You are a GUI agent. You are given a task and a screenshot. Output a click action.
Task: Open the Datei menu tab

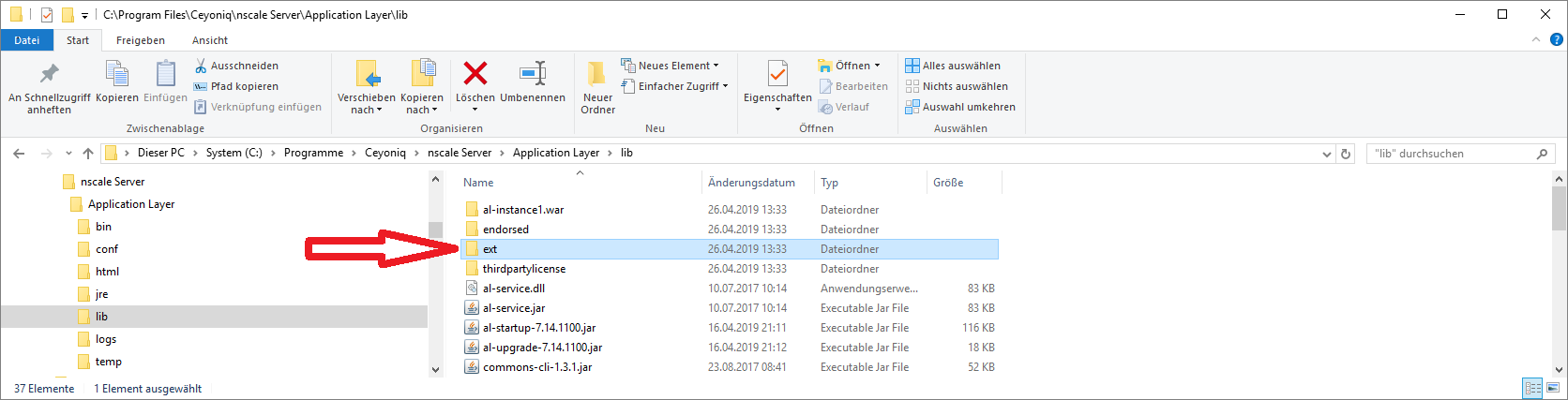27,40
